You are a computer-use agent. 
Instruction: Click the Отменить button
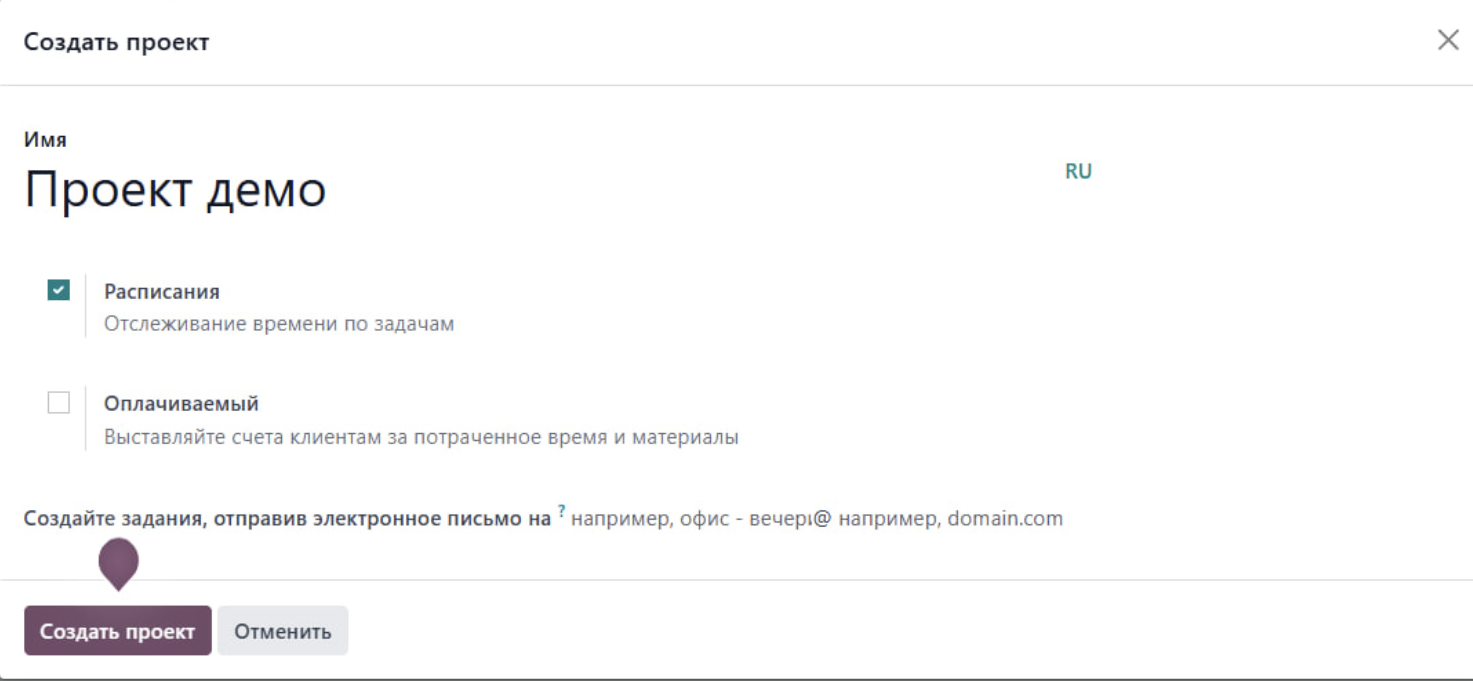[283, 631]
